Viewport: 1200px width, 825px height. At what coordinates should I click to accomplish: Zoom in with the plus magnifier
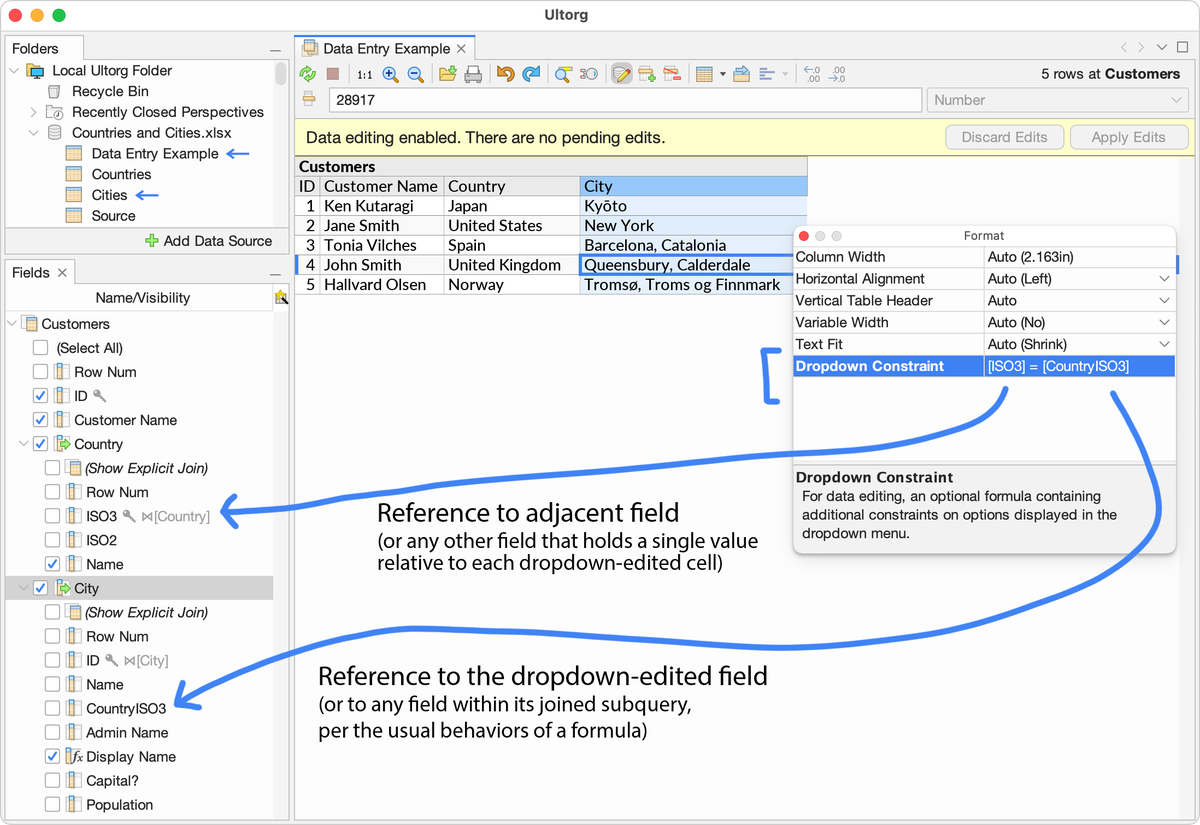pos(390,74)
